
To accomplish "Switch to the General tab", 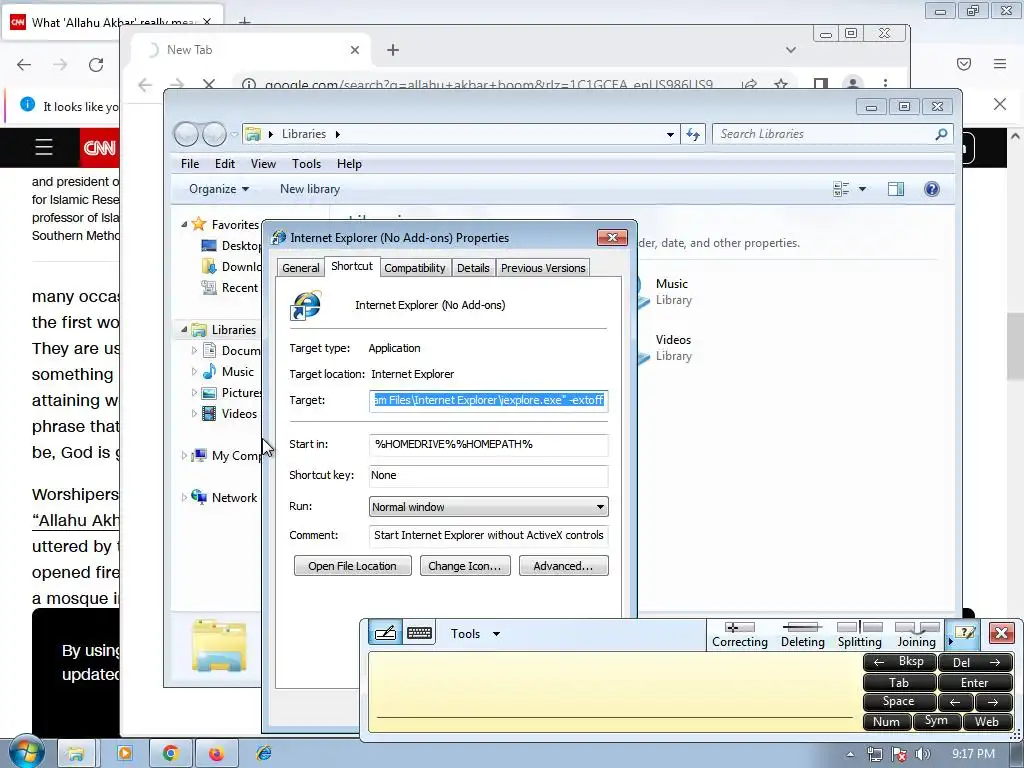I will (300, 268).
